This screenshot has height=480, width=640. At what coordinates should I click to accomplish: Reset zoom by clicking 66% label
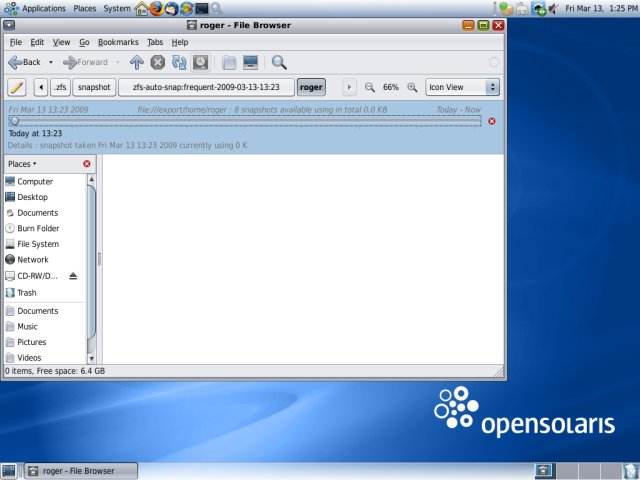point(391,87)
